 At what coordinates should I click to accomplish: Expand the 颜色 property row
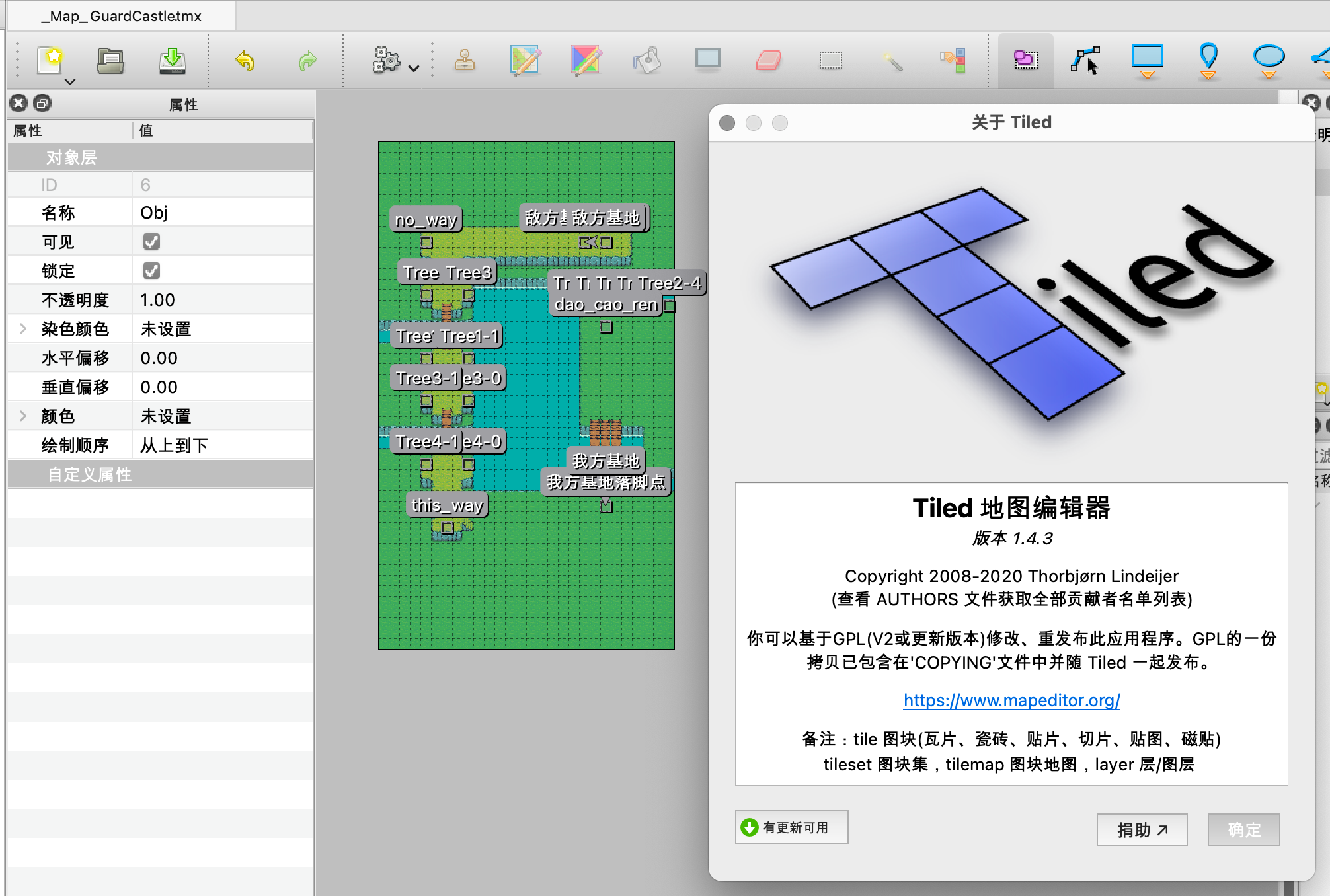click(x=23, y=416)
